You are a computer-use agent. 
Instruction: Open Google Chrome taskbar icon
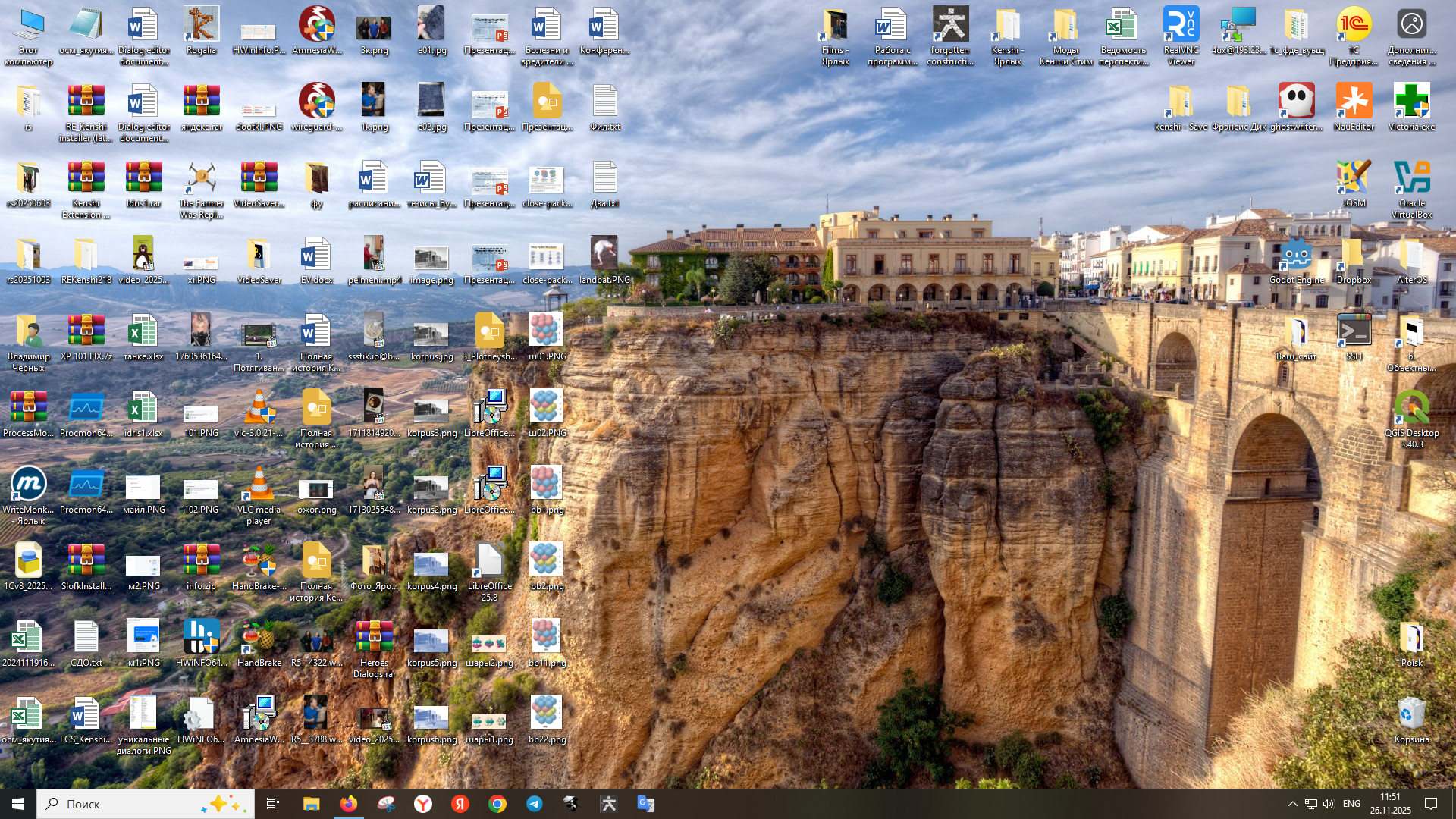pyautogui.click(x=497, y=804)
